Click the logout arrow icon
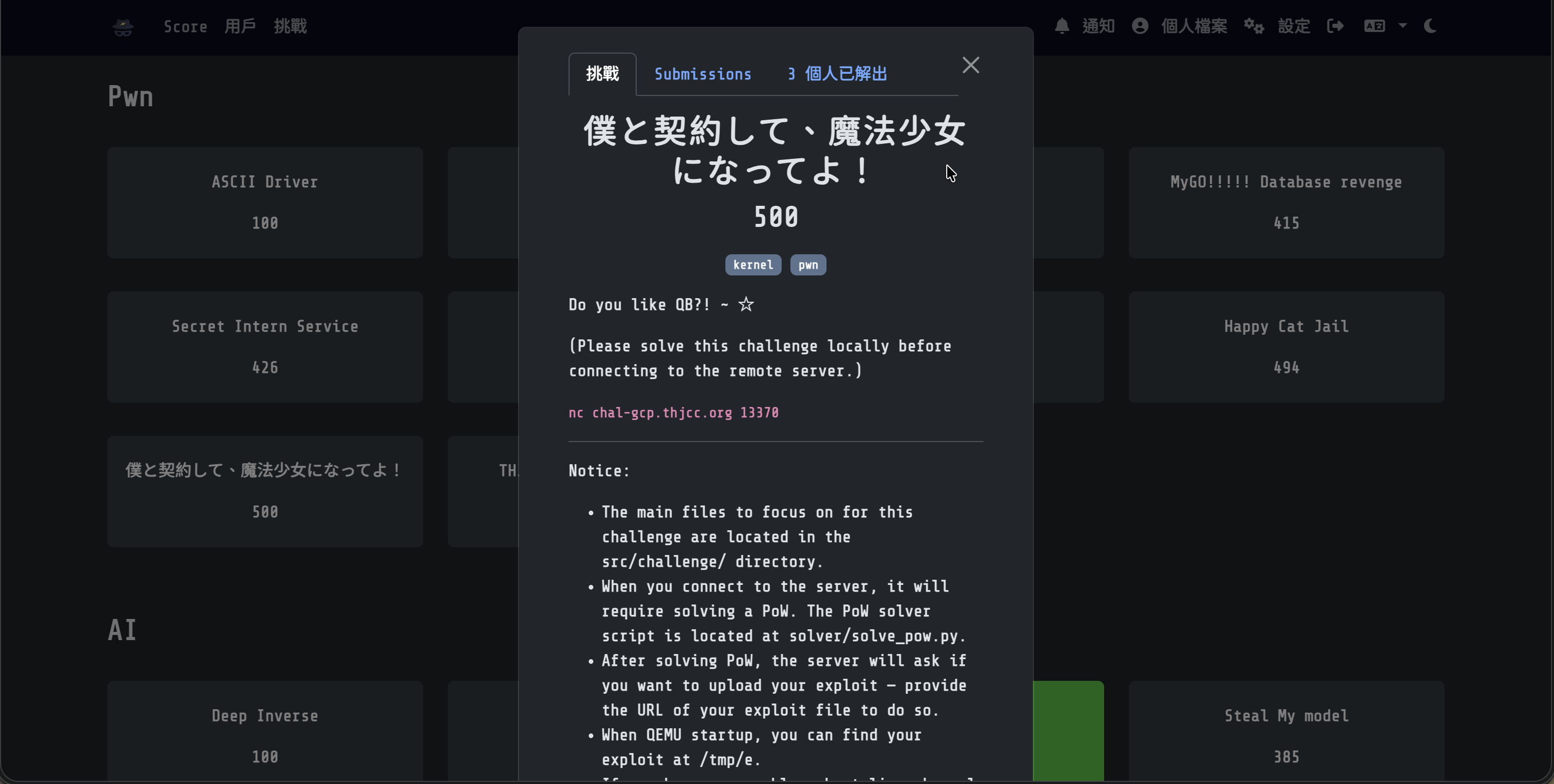Screen dimensions: 1554x784 point(1336,26)
